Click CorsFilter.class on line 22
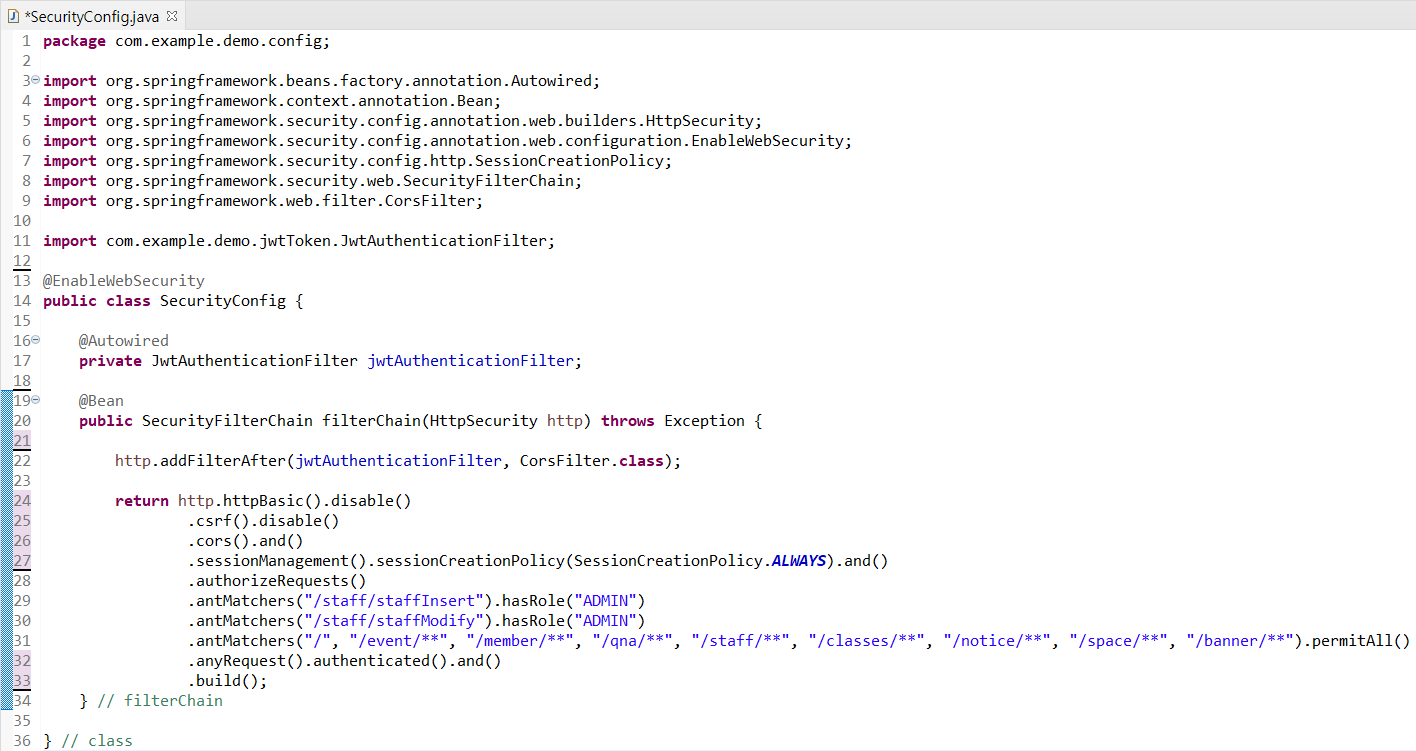The image size is (1416, 751). [592, 461]
